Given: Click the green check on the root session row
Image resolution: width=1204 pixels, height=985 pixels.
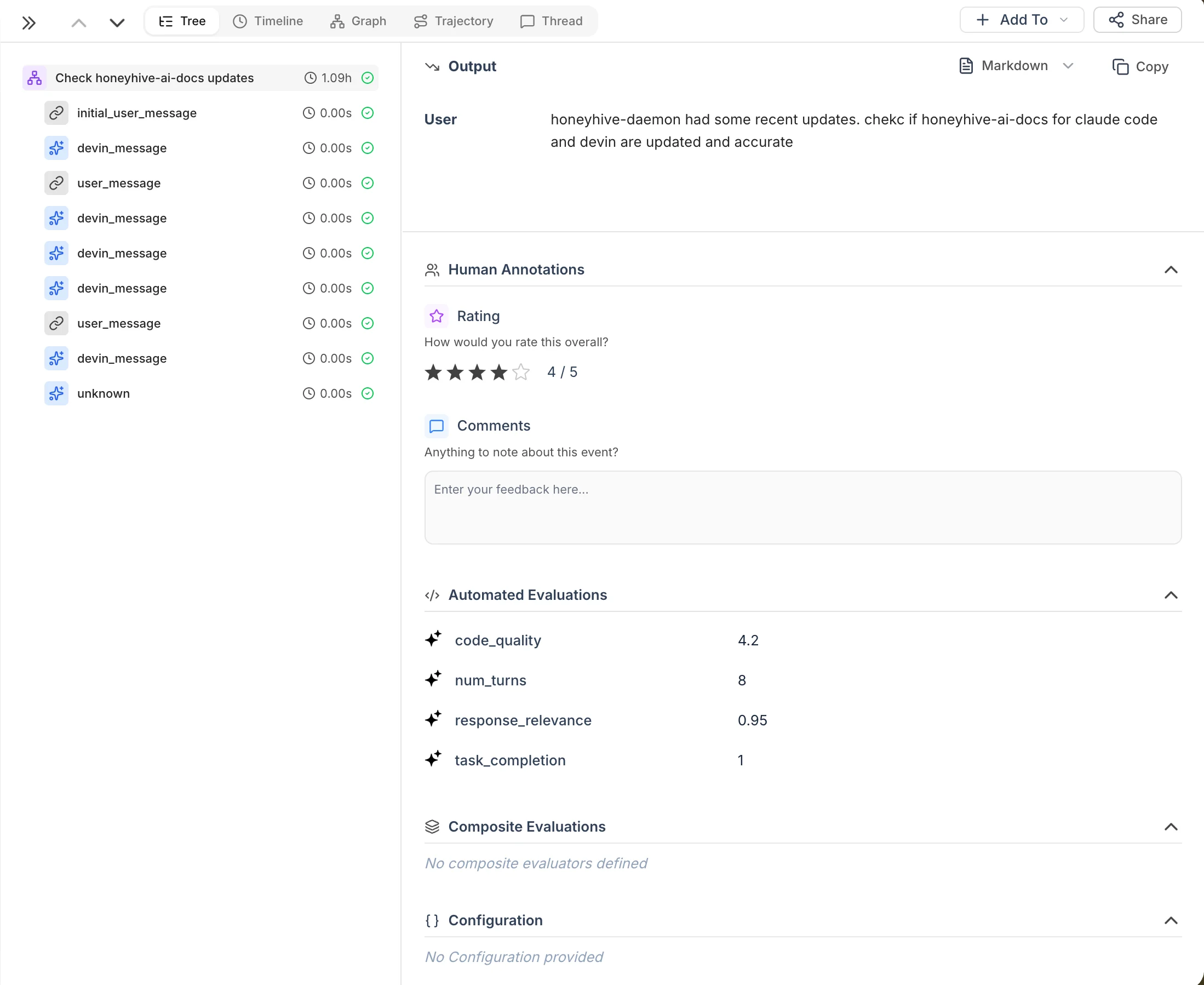Looking at the screenshot, I should pyautogui.click(x=368, y=78).
